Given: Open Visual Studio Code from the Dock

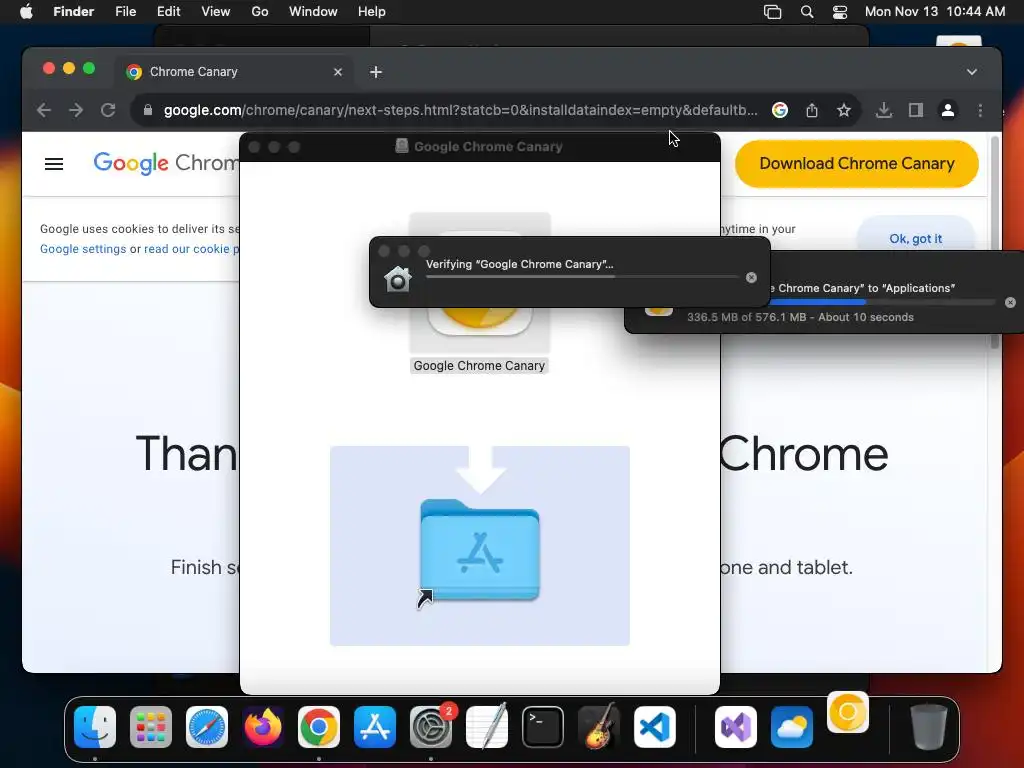Looking at the screenshot, I should (655, 727).
